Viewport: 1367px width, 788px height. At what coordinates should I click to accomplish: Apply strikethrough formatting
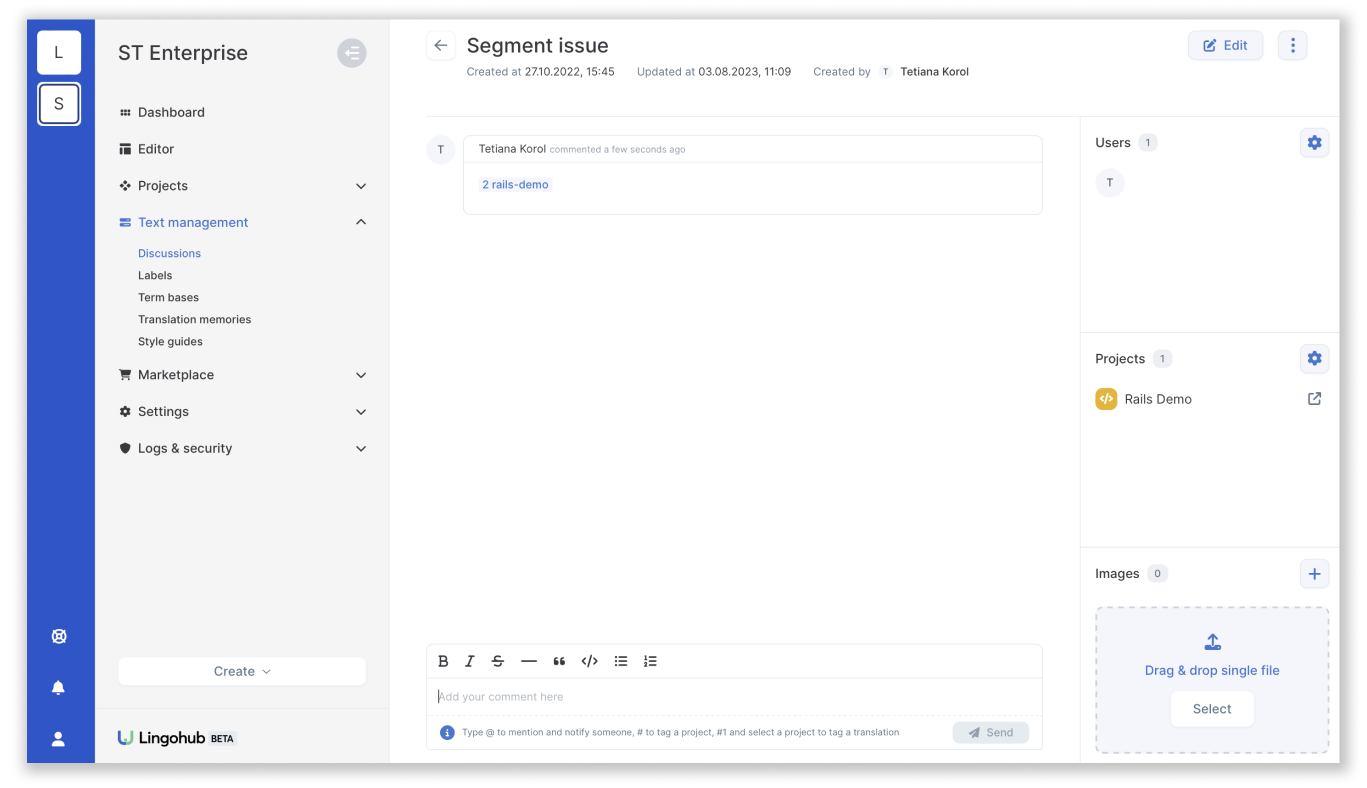point(498,661)
